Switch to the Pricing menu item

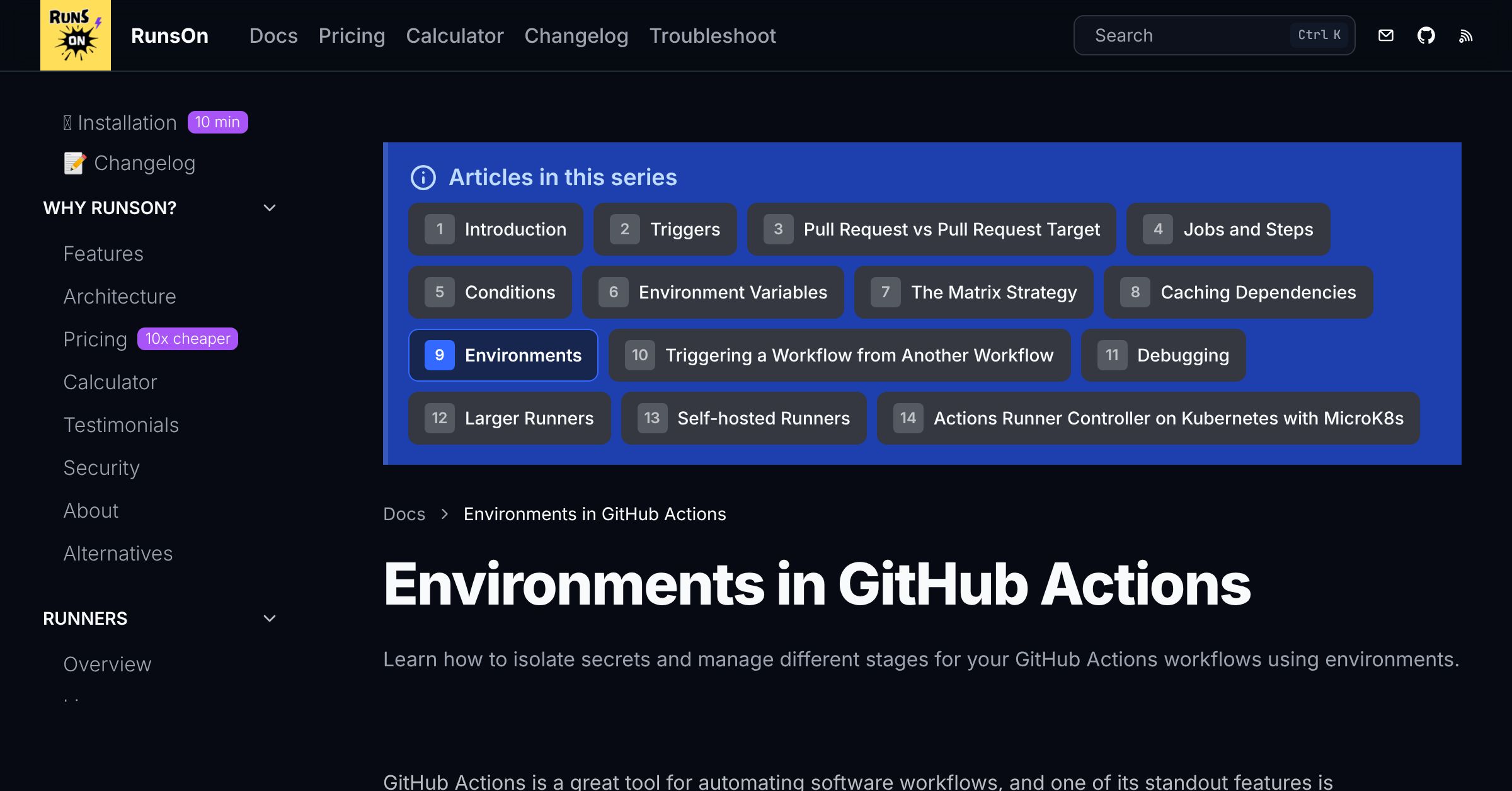click(352, 35)
